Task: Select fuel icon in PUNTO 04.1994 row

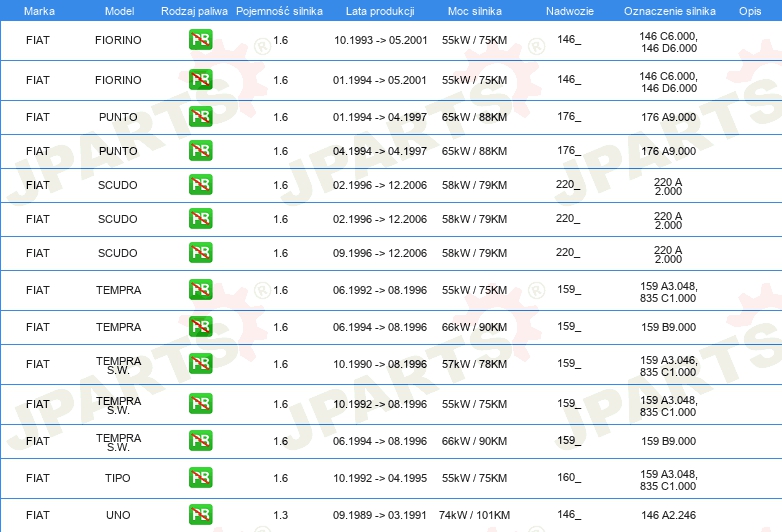Action: pyautogui.click(x=200, y=150)
